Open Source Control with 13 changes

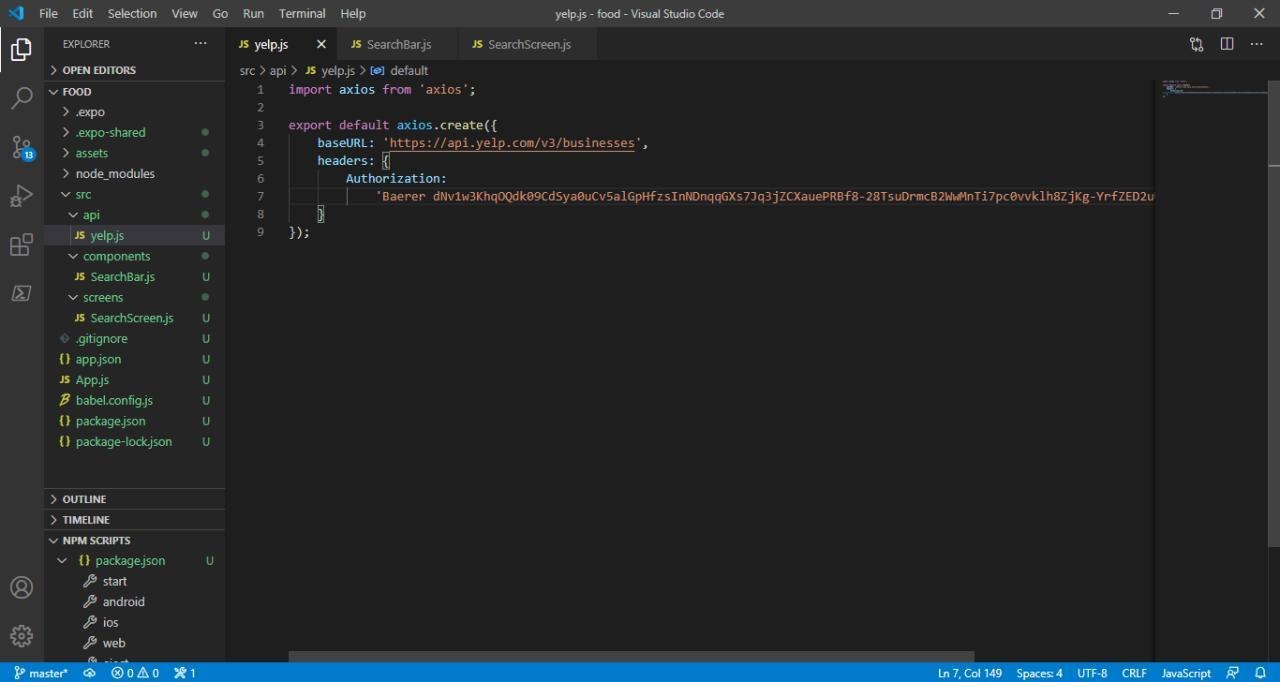[21, 147]
